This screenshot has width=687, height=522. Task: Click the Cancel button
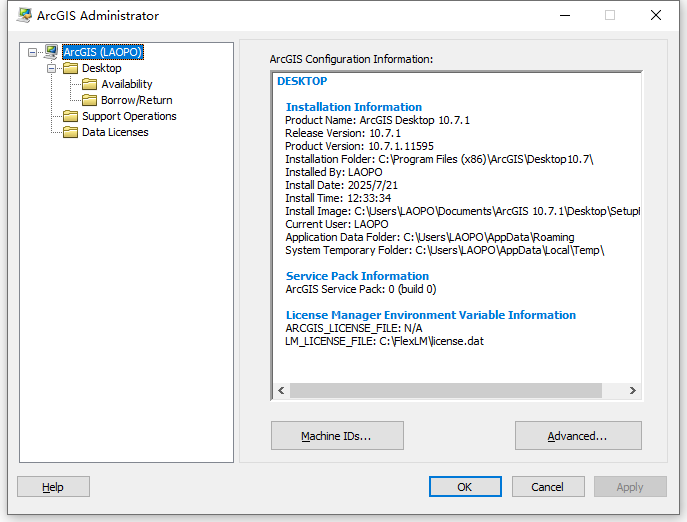pos(548,486)
